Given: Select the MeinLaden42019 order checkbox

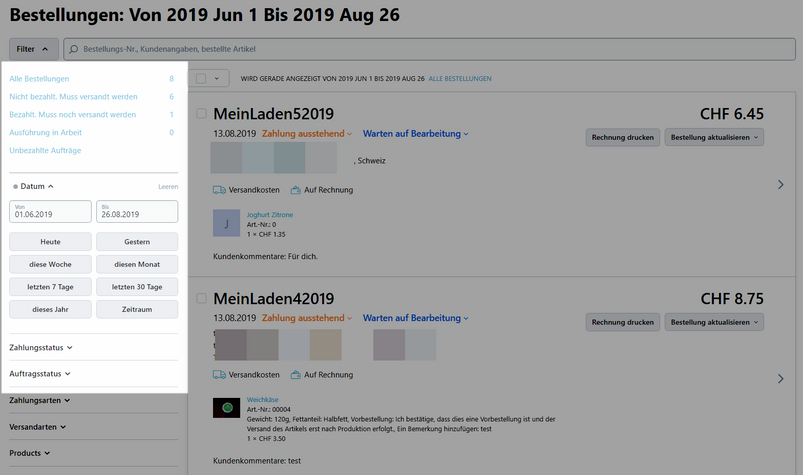Looking at the screenshot, I should 202,298.
